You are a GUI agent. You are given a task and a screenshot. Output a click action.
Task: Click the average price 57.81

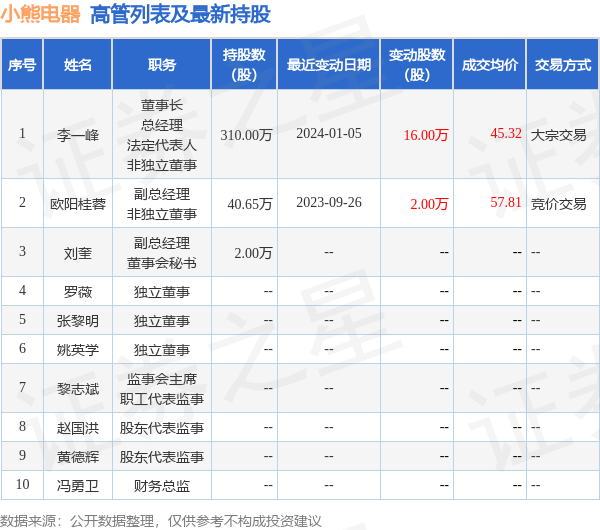click(506, 202)
